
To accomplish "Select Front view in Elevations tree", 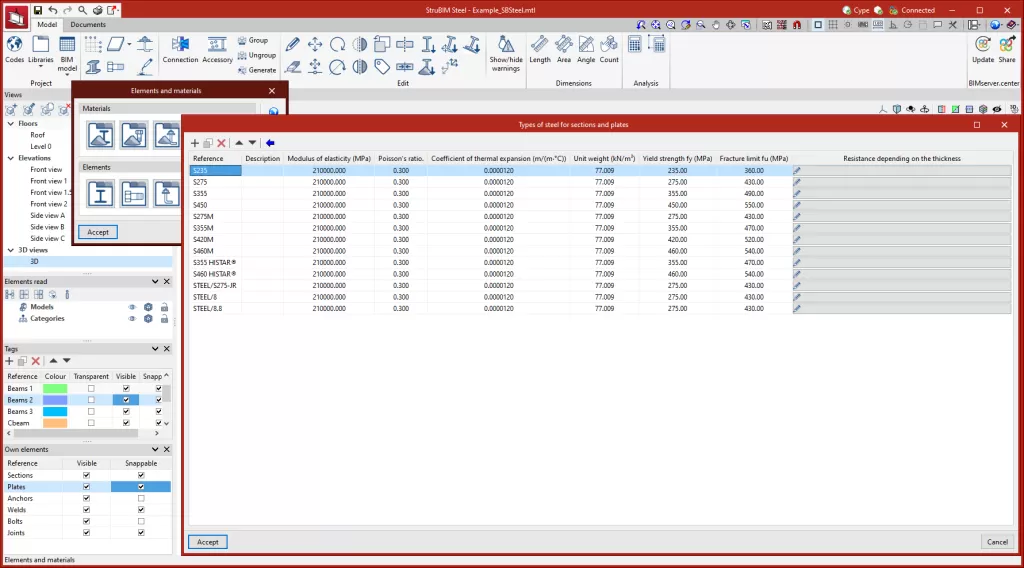I will (x=46, y=170).
